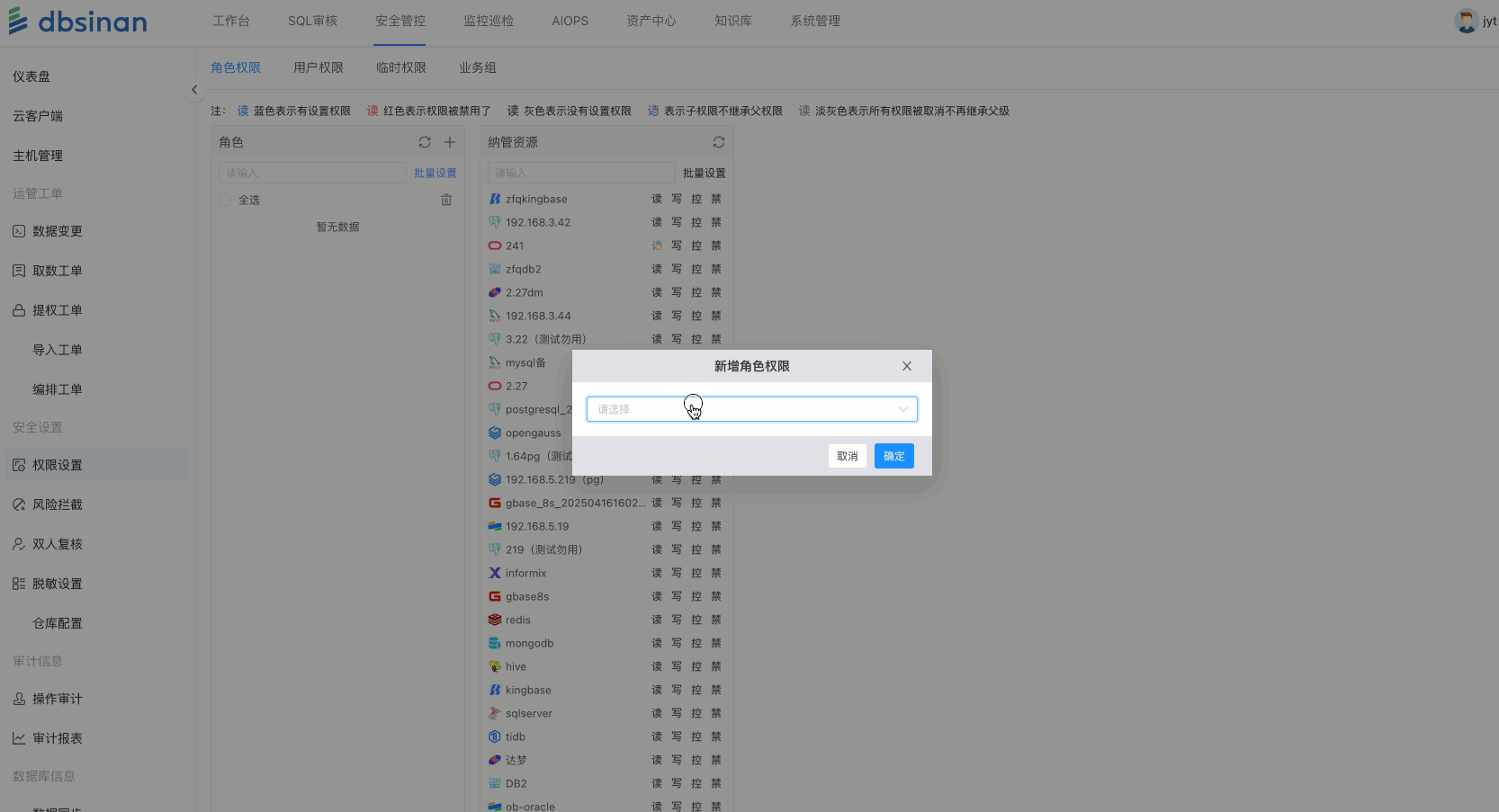Close the 新增角色权限 dialog

907,366
